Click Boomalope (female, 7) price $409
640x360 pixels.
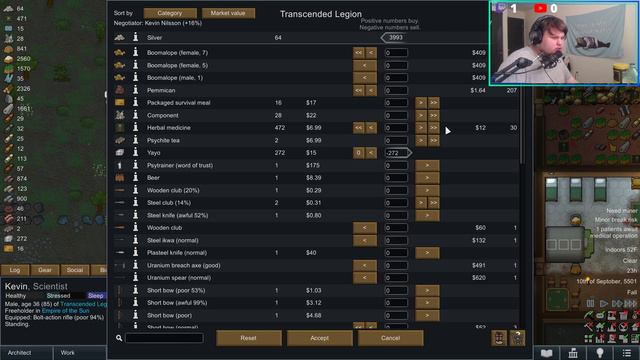pyautogui.click(x=478, y=53)
